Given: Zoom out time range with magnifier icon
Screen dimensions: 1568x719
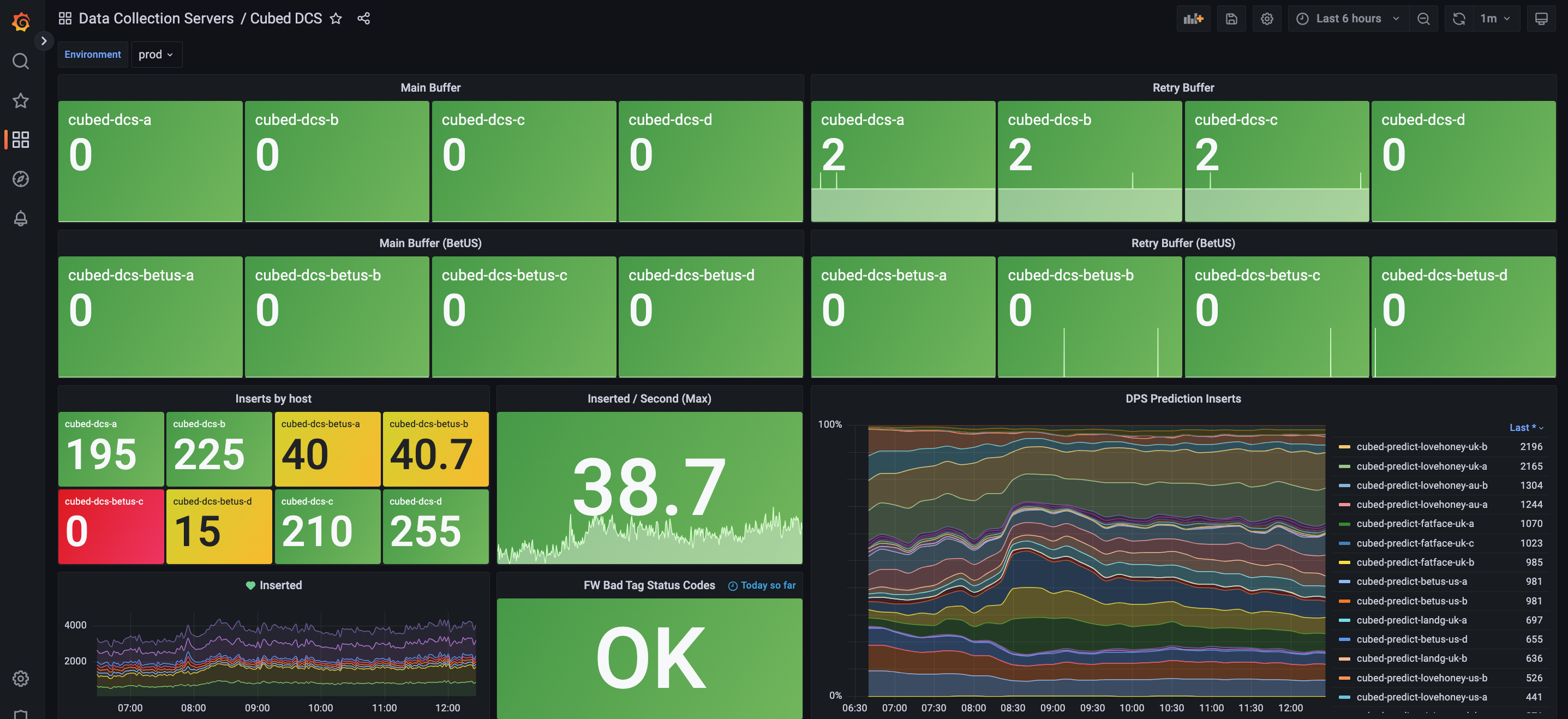Looking at the screenshot, I should [1423, 19].
